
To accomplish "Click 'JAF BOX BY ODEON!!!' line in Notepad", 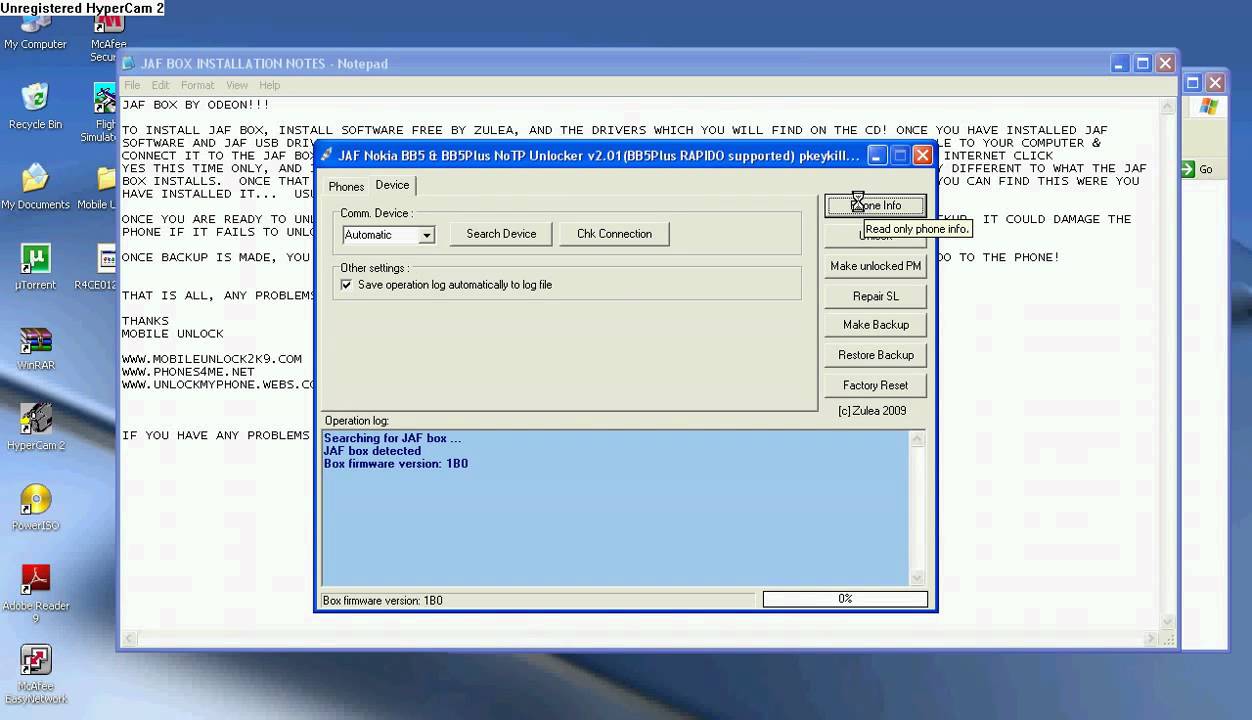I will point(195,104).
